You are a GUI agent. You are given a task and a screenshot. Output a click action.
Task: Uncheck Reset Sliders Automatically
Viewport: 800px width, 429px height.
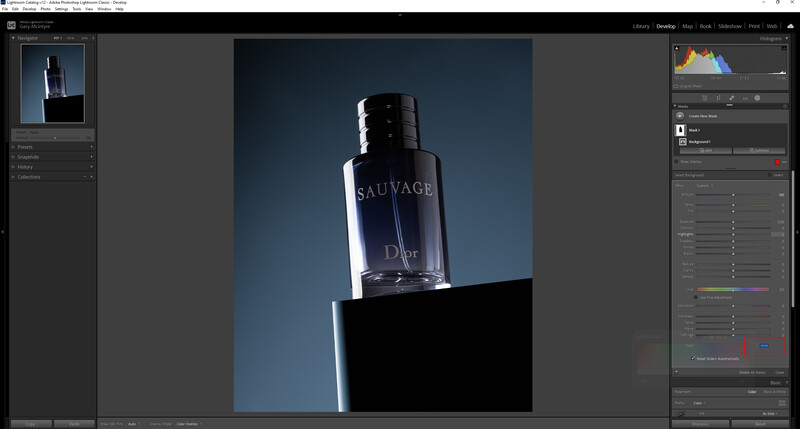(693, 359)
